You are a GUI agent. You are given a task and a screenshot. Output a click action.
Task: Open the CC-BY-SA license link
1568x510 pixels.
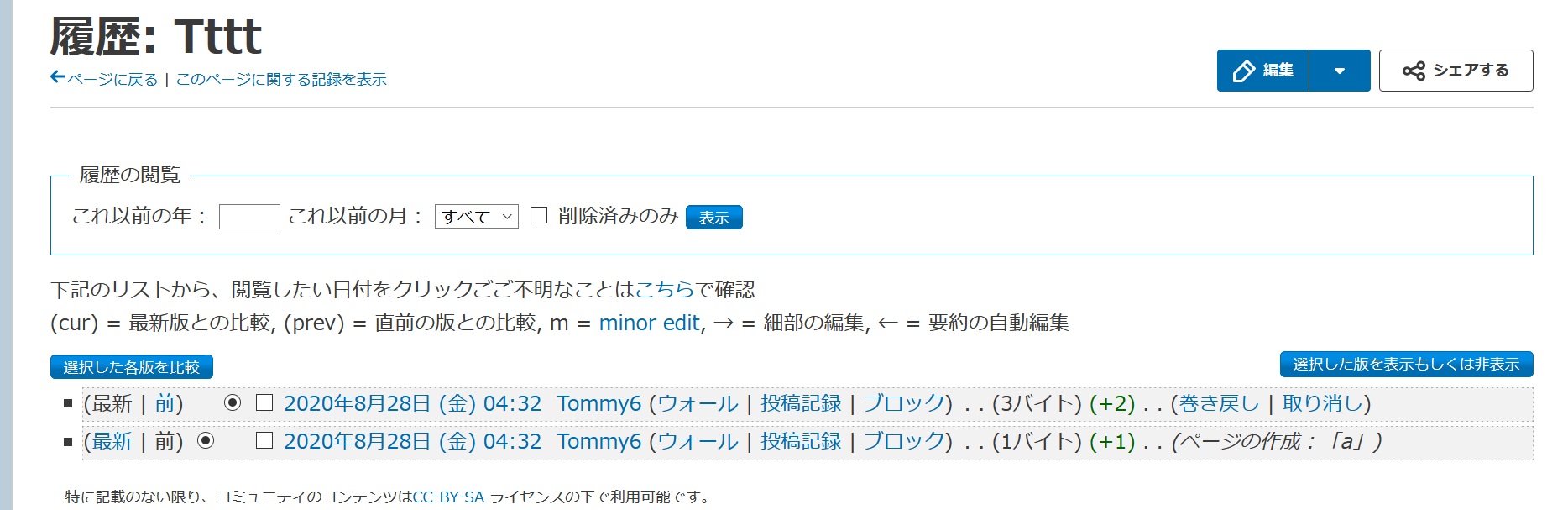(x=448, y=497)
